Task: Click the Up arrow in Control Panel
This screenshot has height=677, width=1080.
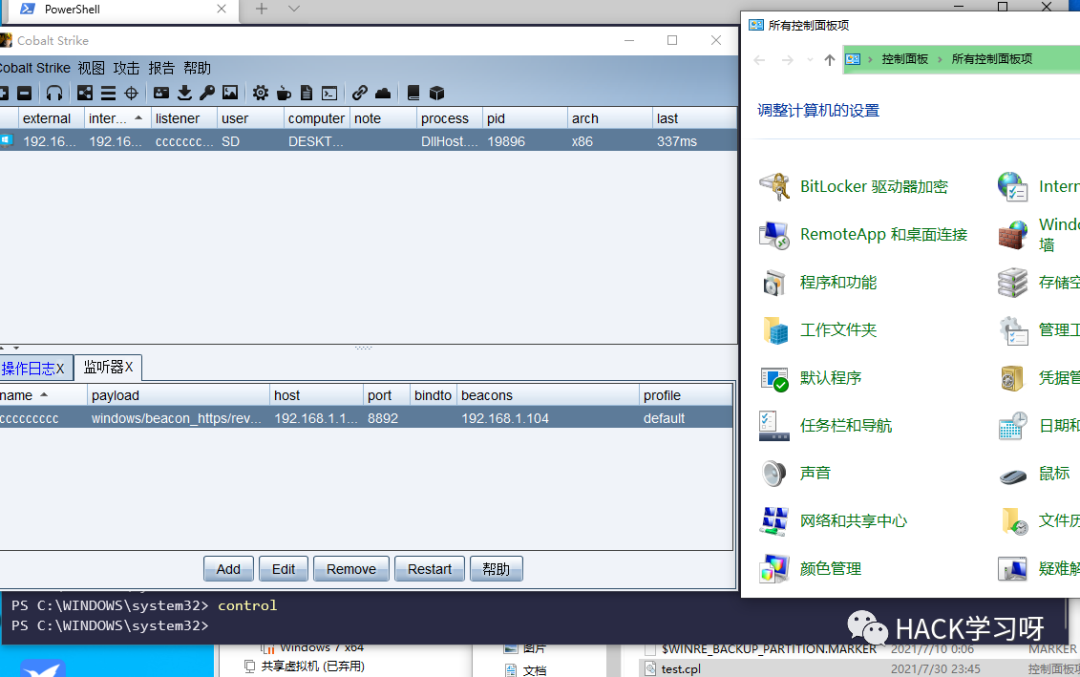Action: tap(829, 60)
